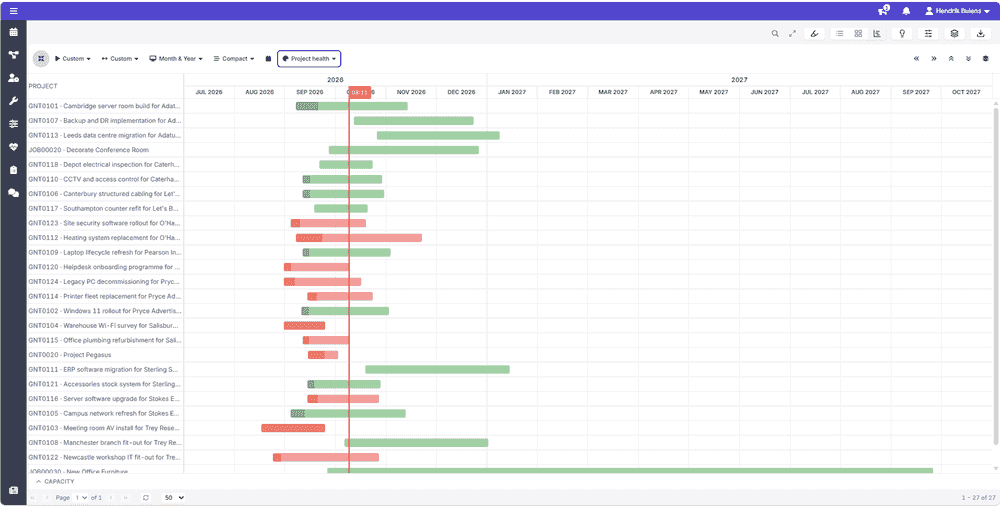Select GNT0020 Project Pegasus row
The image size is (1000, 506).
click(x=105, y=355)
